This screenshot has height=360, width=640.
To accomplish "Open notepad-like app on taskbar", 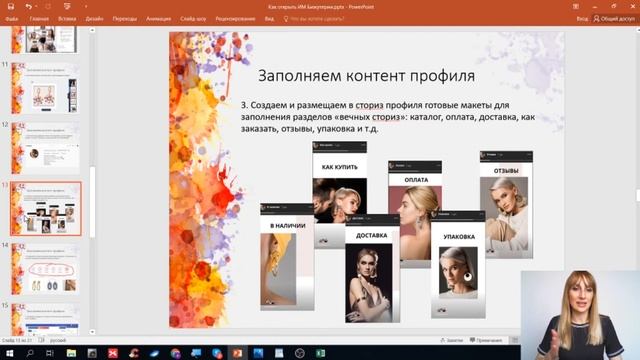I will click(279, 353).
